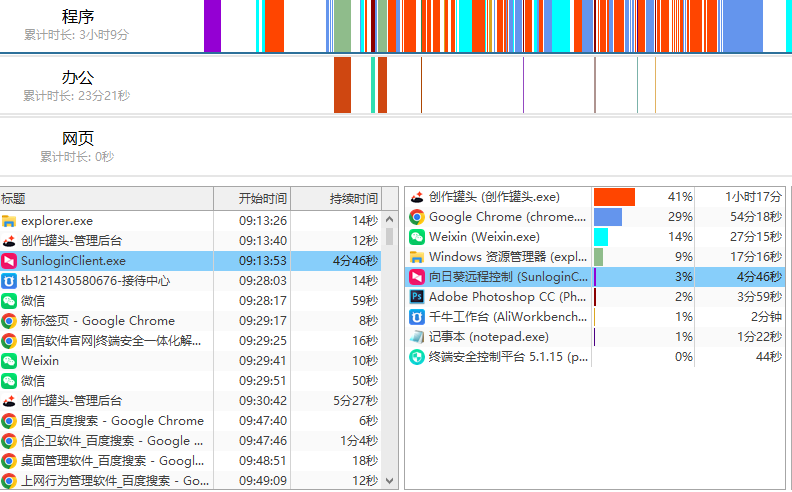Click the purple segment in the 程序 timeline

213,26
